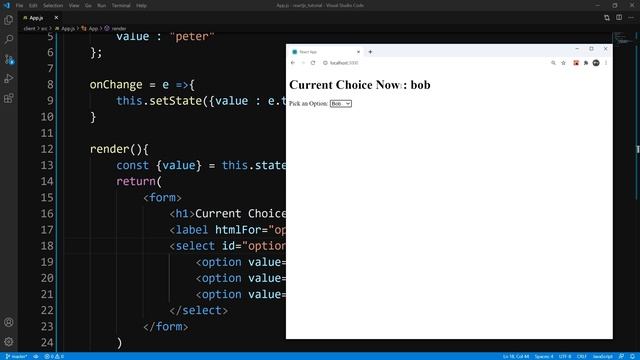Click UTF-8 encoding in status bar
640x360 pixels.
[x=565, y=356]
